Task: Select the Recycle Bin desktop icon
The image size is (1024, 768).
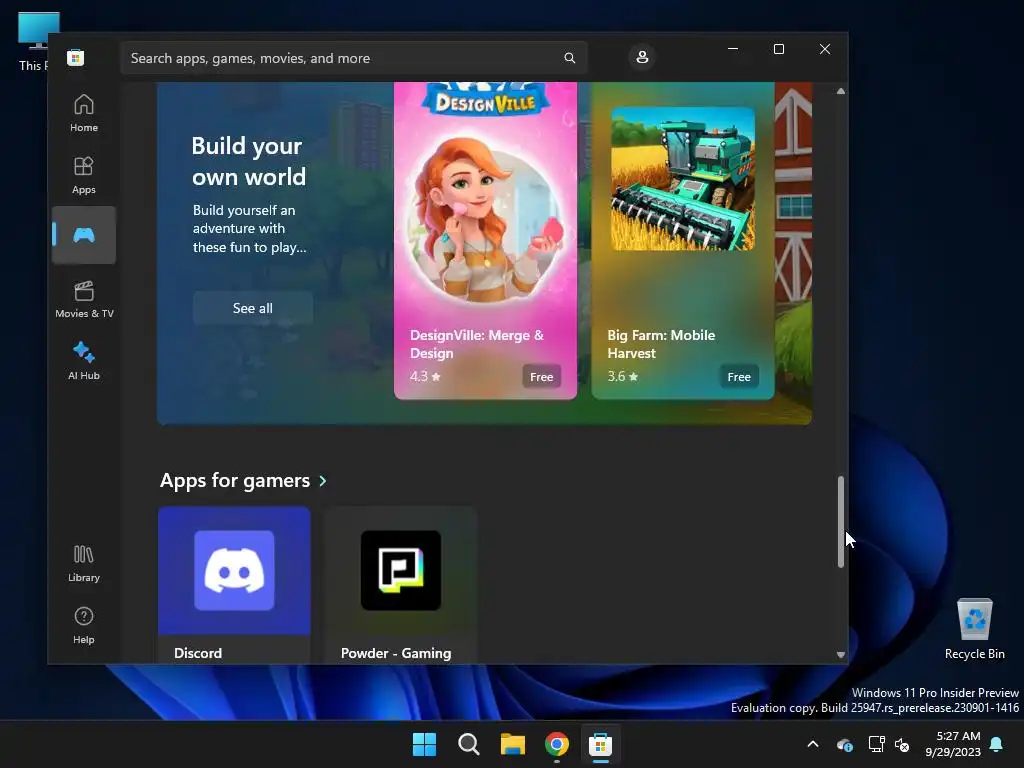Action: tap(974, 629)
